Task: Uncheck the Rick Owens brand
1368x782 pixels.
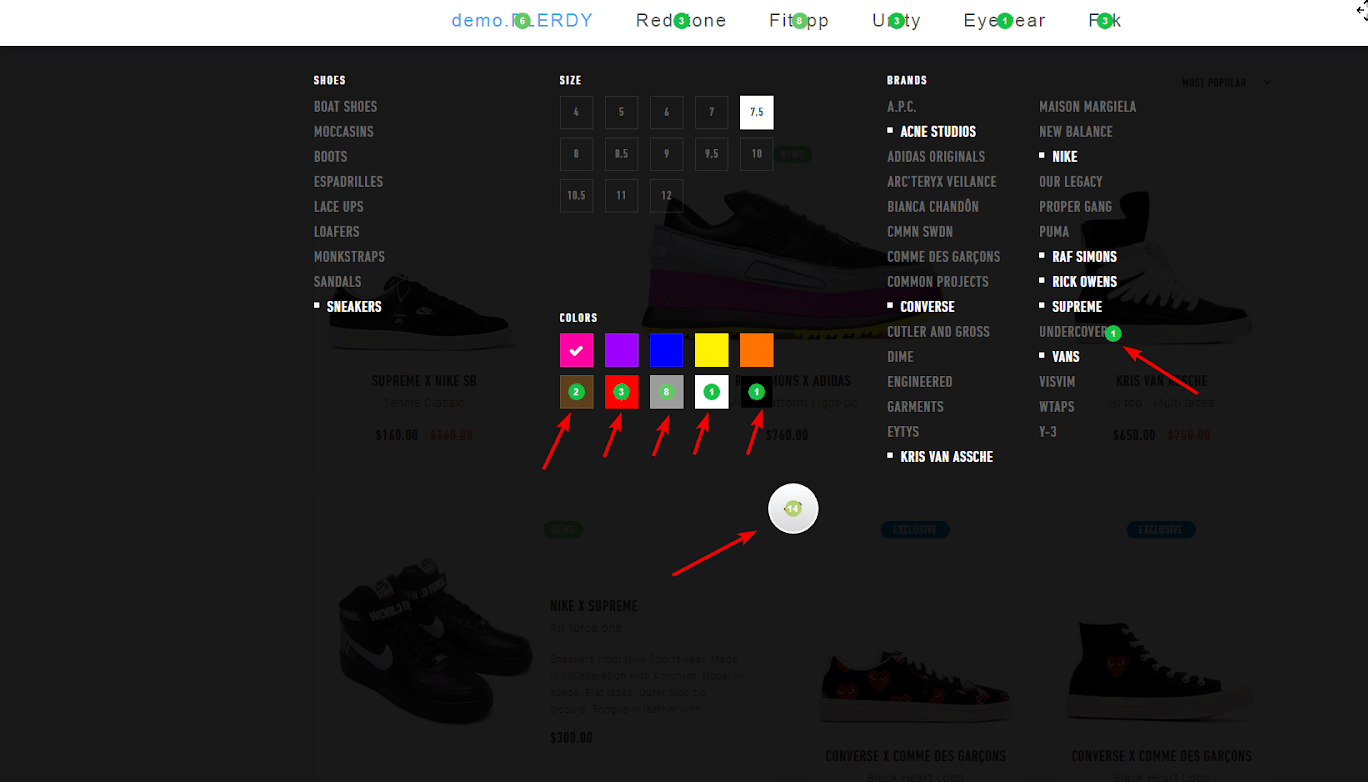Action: pyautogui.click(x=1078, y=282)
